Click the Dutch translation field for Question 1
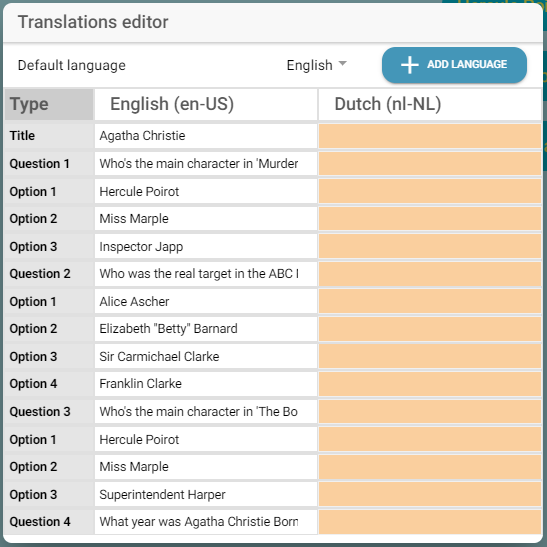This screenshot has height=547, width=547. (430, 164)
